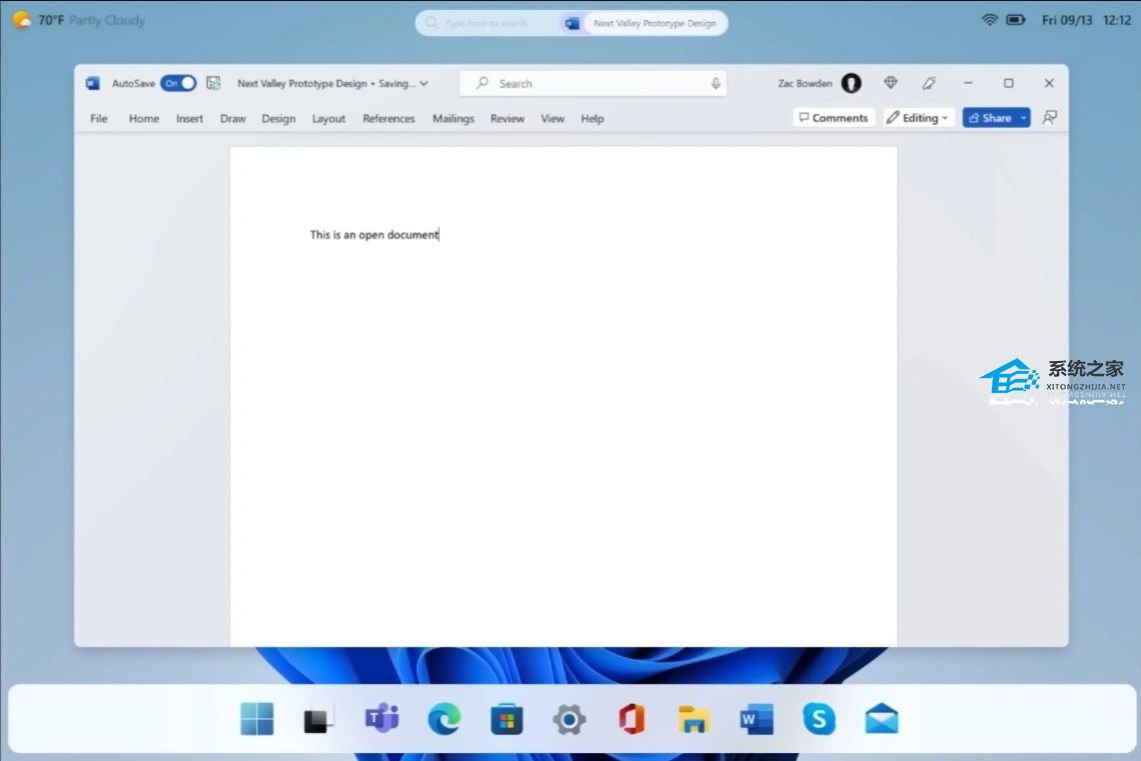Image resolution: width=1141 pixels, height=761 pixels.
Task: Open Microsoft Store from the taskbar
Action: coord(507,718)
